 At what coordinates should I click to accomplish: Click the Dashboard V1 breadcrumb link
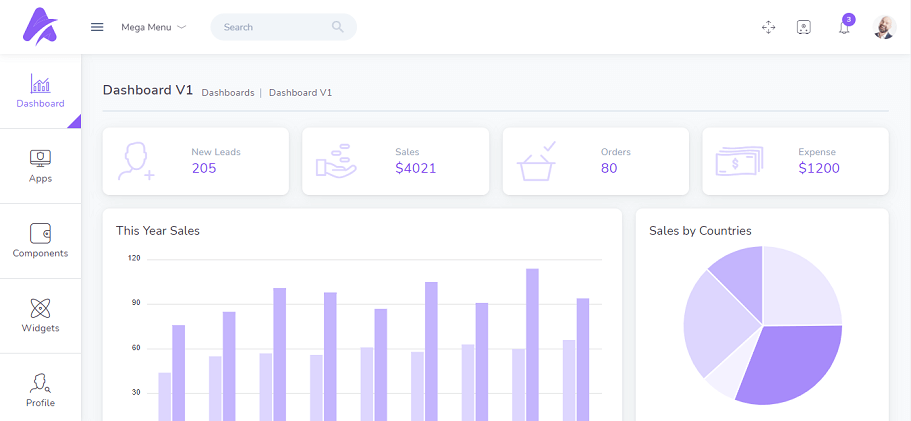coord(300,93)
